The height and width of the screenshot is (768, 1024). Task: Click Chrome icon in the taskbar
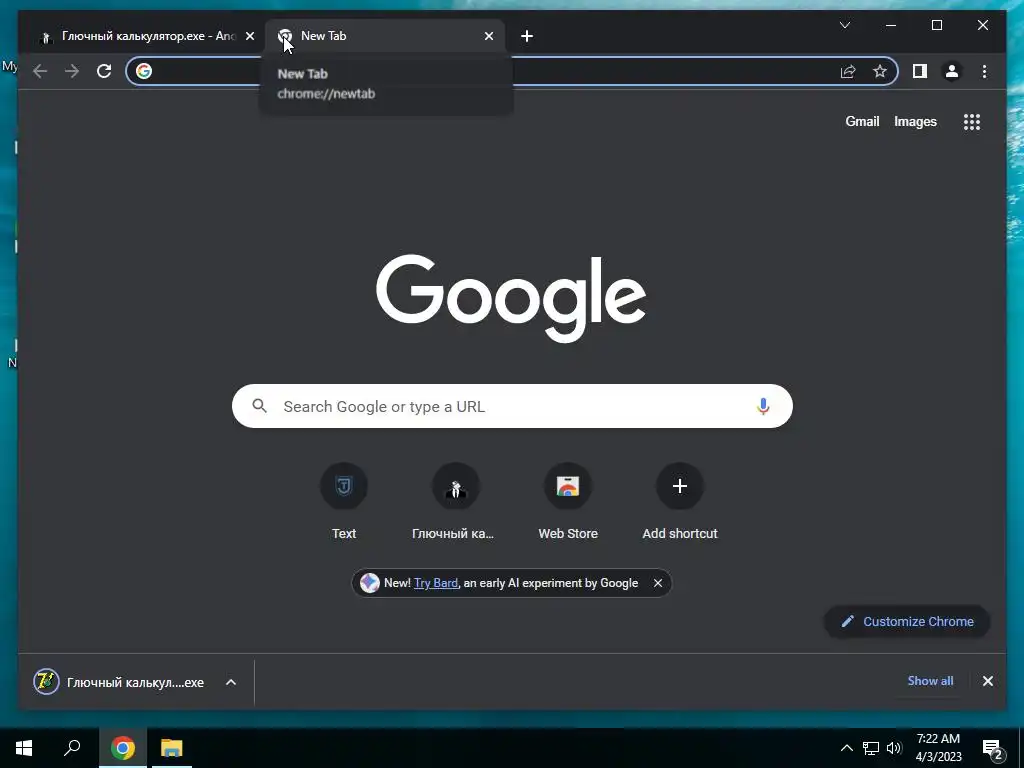(x=123, y=748)
